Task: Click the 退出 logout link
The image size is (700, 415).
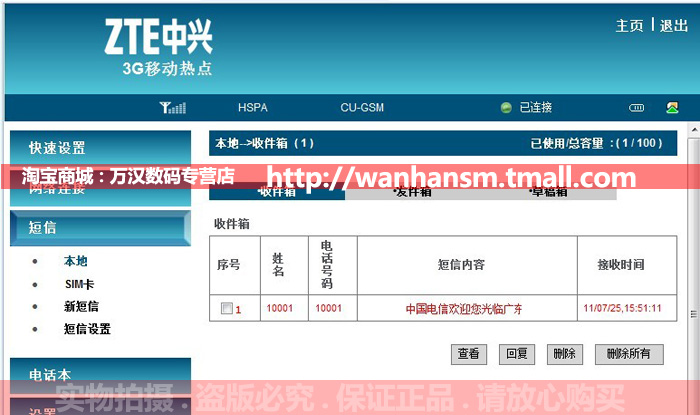Action: pyautogui.click(x=674, y=26)
